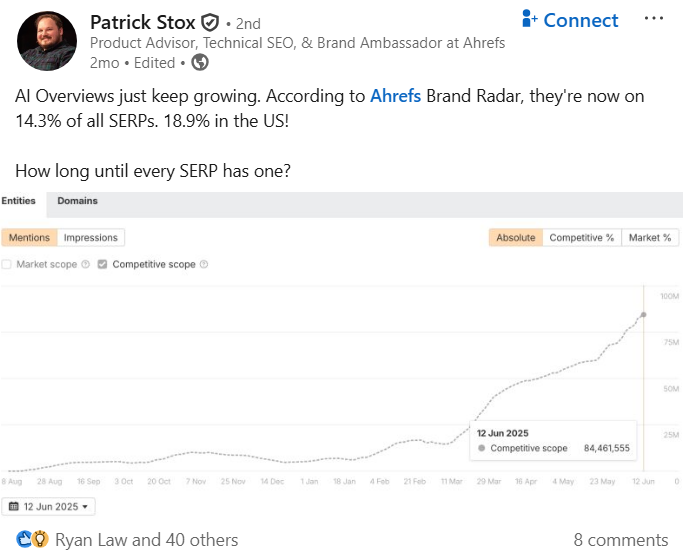This screenshot has width=683, height=552.
Task: Select Competitive % view mode
Action: 582,237
